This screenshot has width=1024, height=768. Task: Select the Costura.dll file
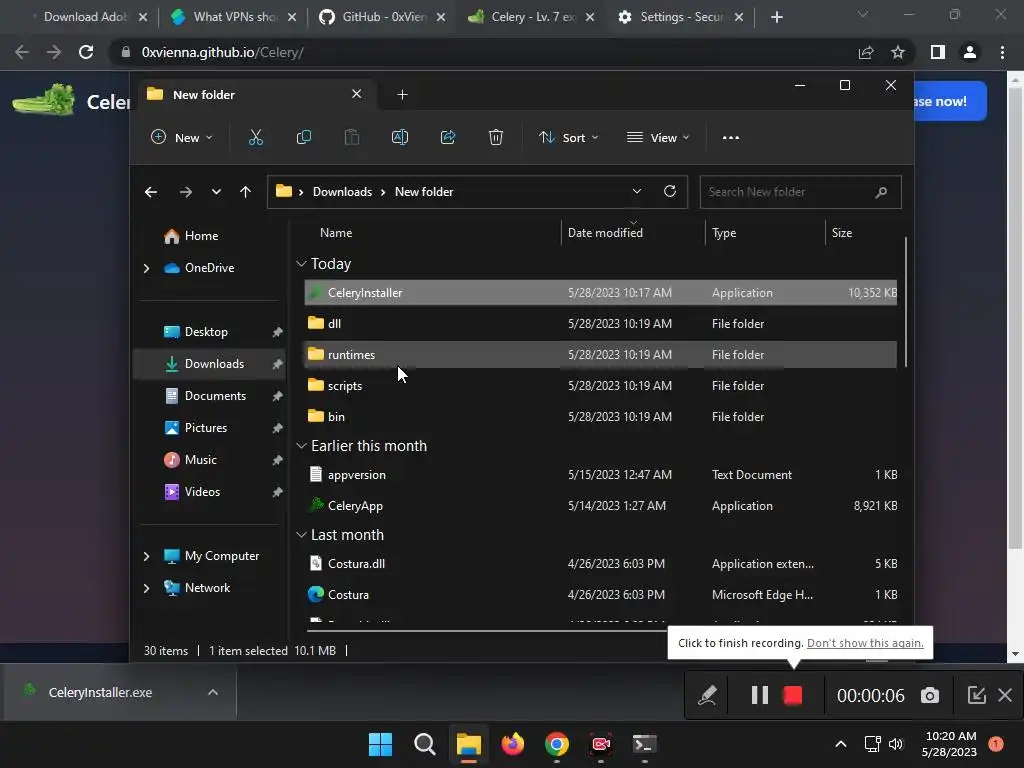pos(601,564)
